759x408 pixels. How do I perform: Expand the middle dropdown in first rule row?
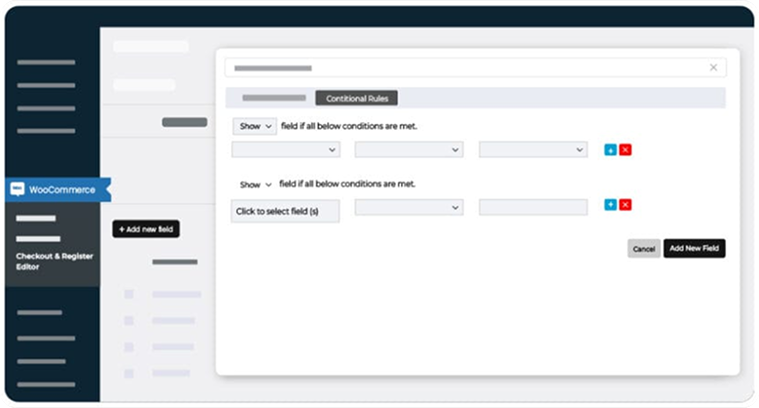(409, 150)
